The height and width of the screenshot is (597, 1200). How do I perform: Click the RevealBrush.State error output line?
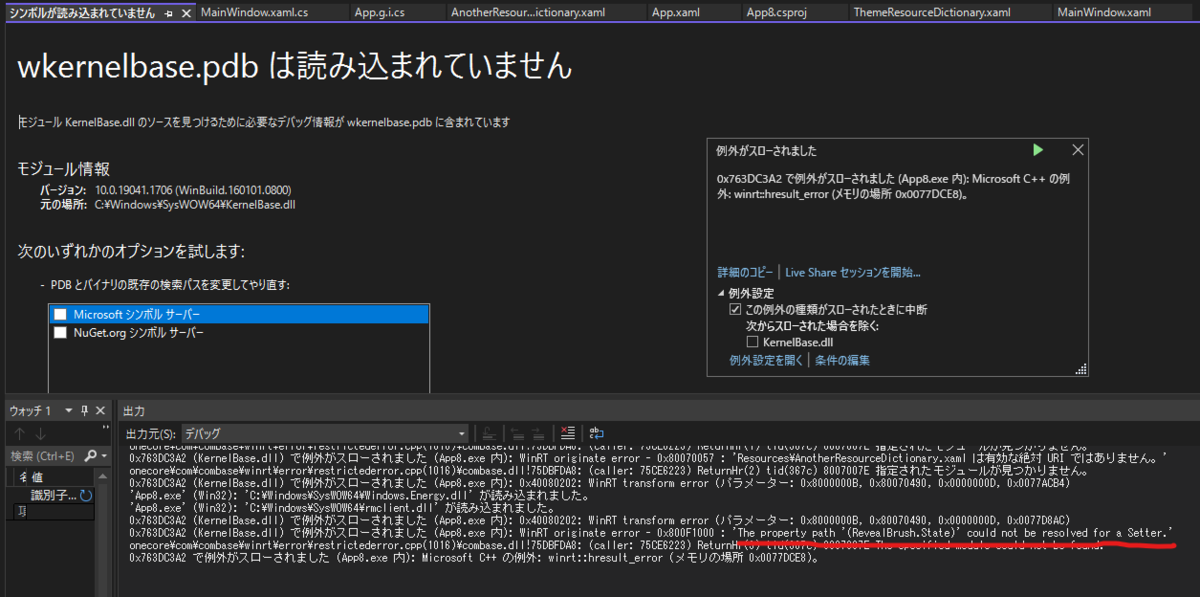point(651,533)
